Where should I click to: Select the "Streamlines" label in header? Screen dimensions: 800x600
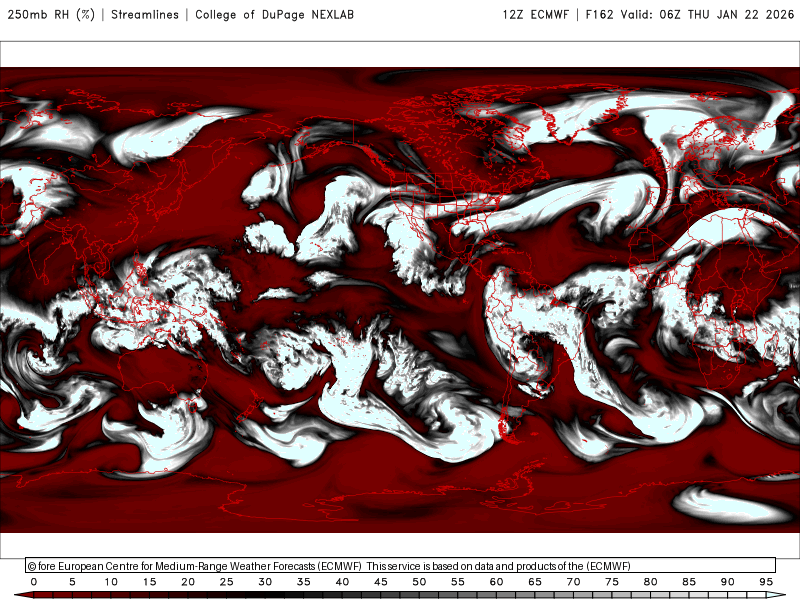click(x=145, y=14)
